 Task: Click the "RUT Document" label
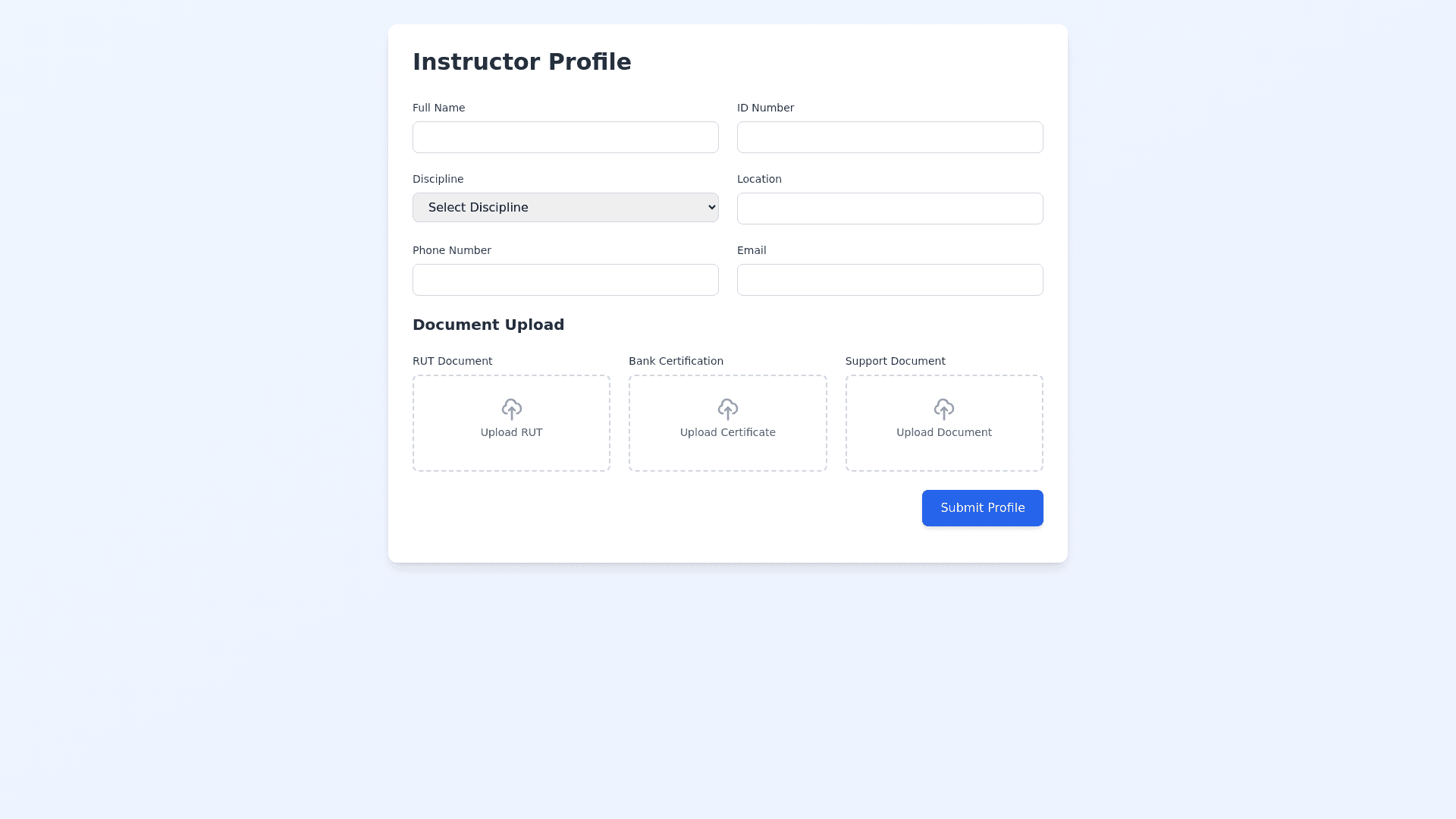pyautogui.click(x=453, y=361)
